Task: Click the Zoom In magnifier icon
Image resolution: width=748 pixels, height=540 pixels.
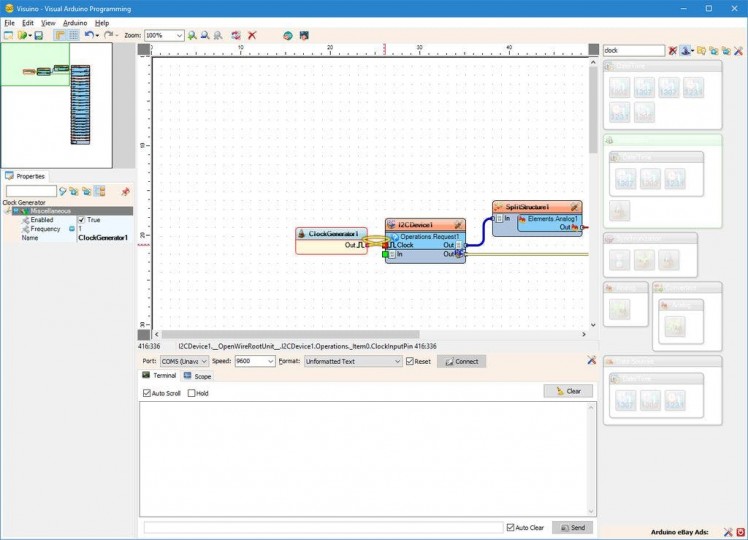Action: [x=193, y=35]
